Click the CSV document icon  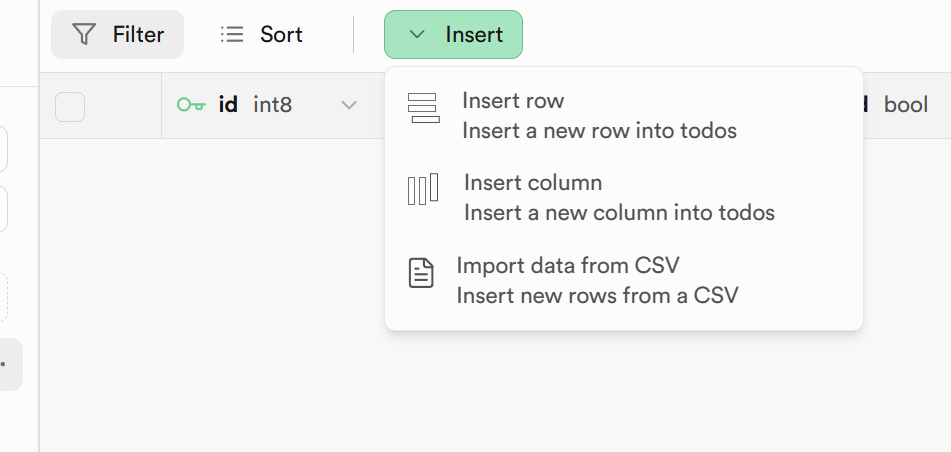422,273
